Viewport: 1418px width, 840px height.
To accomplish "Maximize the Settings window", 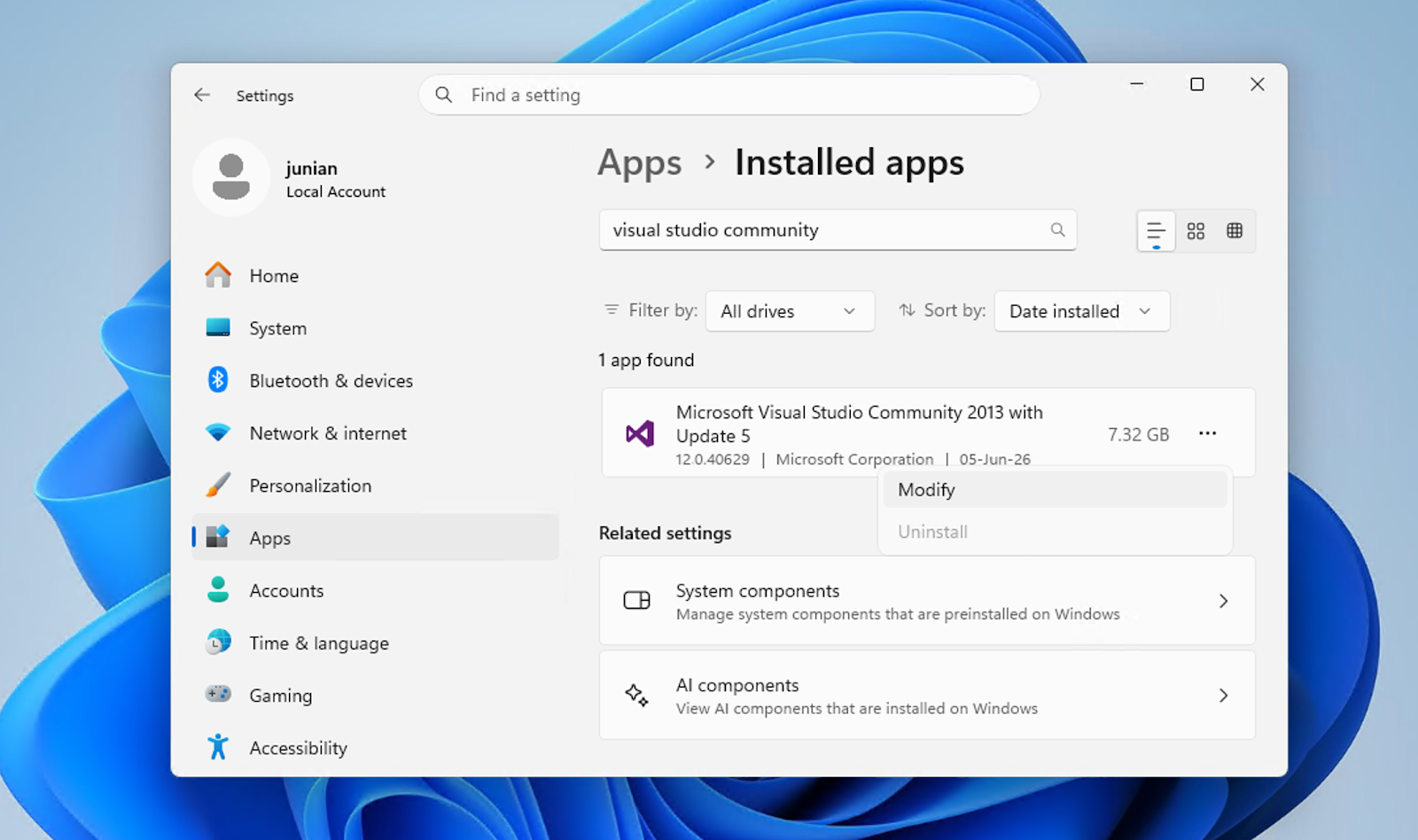I will point(1196,84).
